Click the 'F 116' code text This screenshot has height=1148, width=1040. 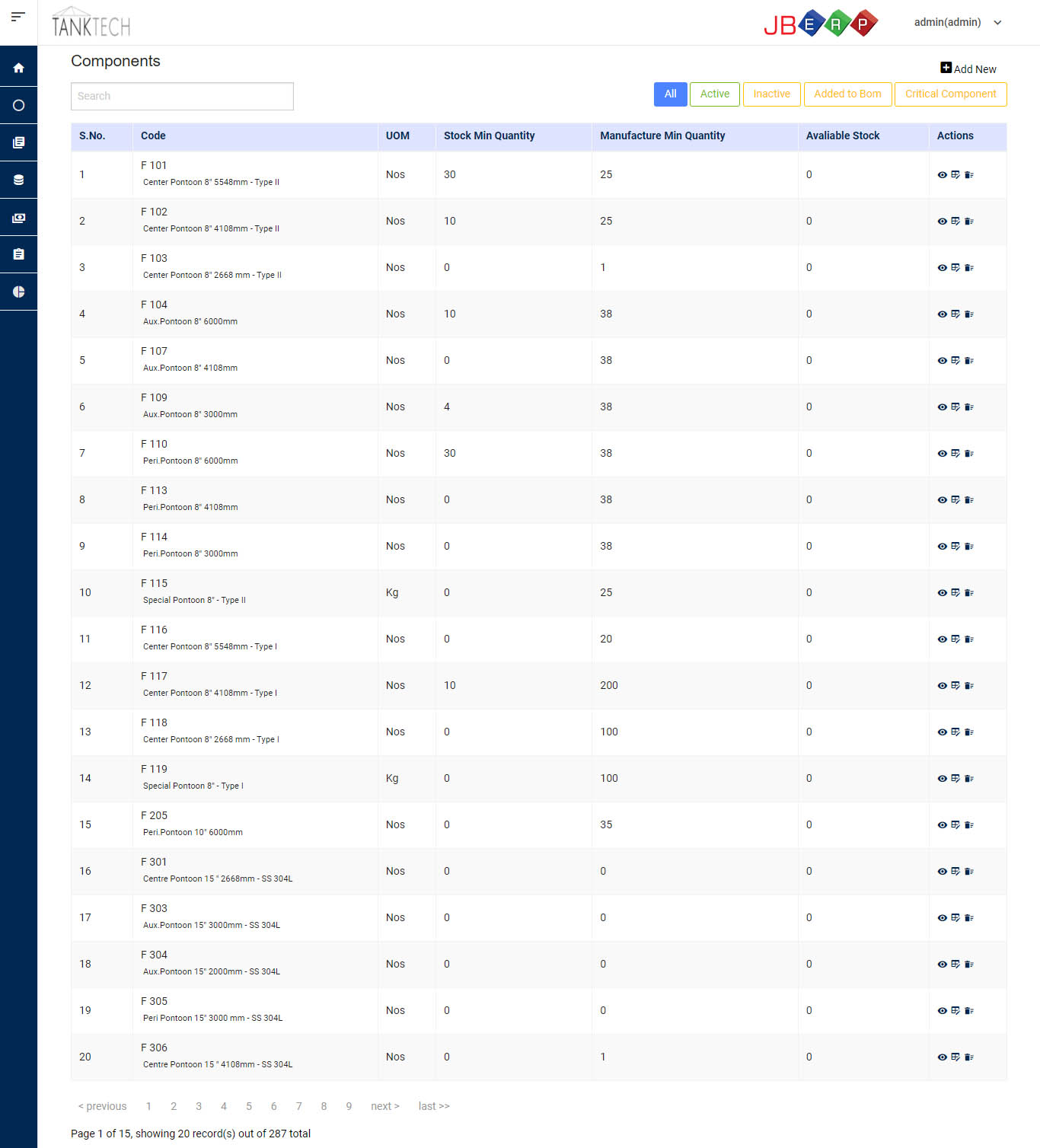(154, 630)
